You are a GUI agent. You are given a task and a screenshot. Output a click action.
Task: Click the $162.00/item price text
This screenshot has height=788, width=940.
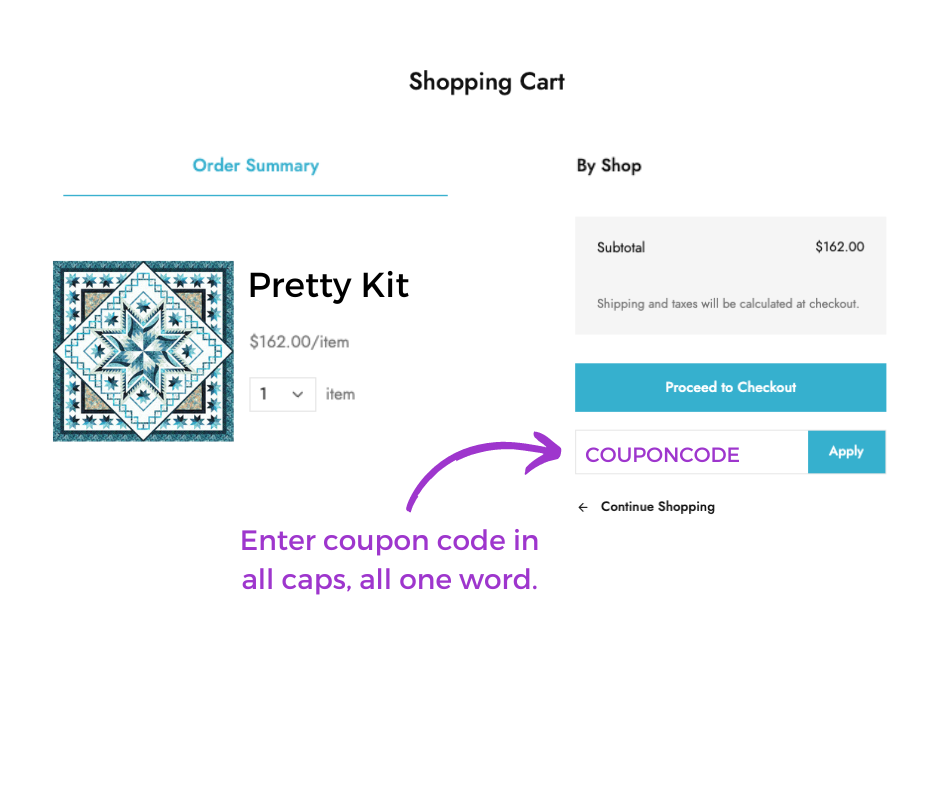pos(299,342)
